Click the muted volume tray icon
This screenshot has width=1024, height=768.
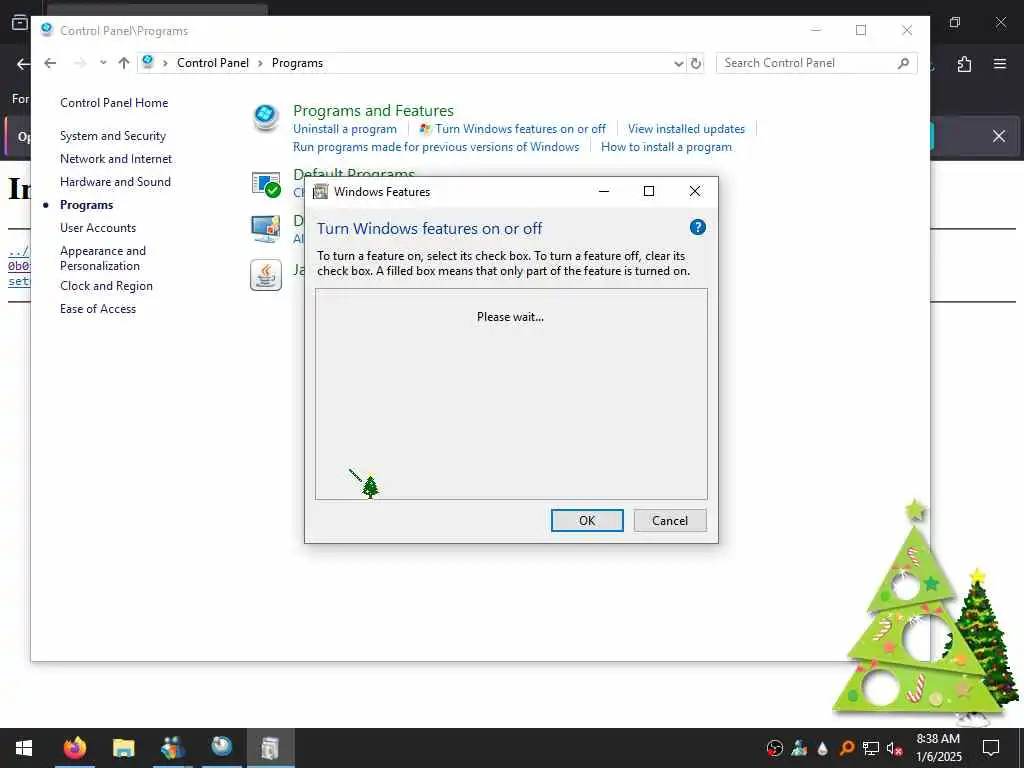click(894, 748)
